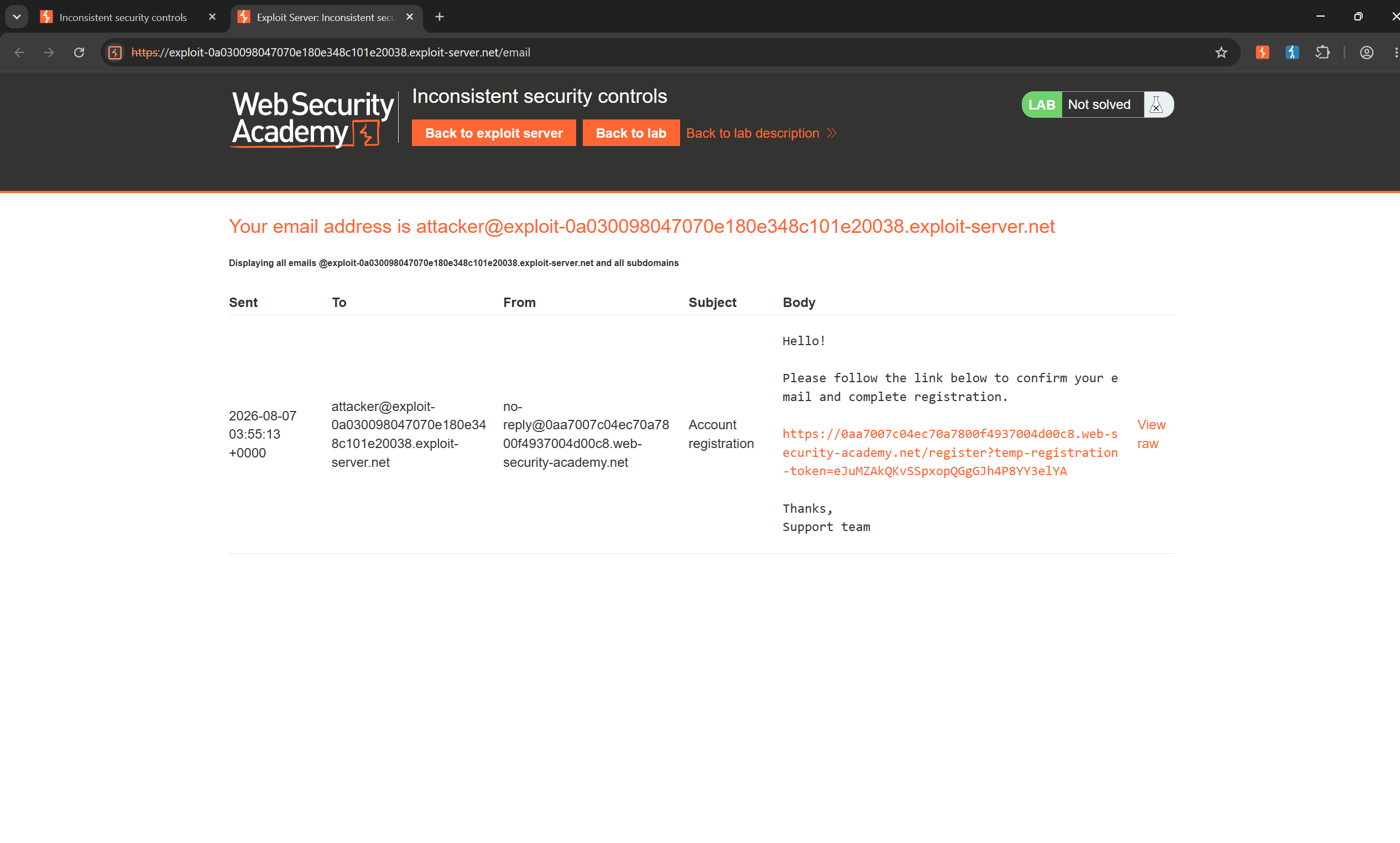Open the Burp Suite extension icon
This screenshot has width=1400, height=843.
1262,52
